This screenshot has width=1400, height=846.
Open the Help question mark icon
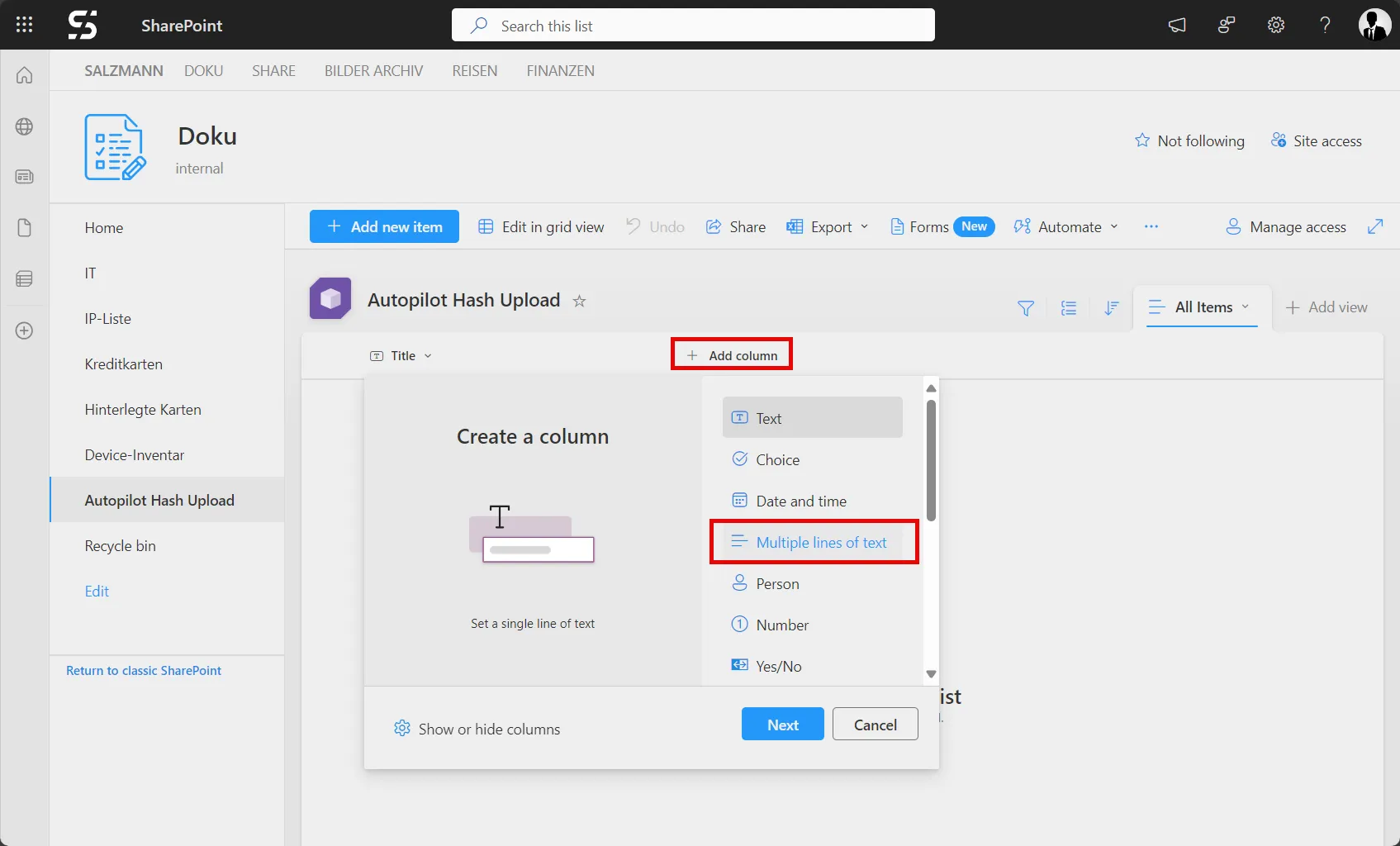point(1325,25)
